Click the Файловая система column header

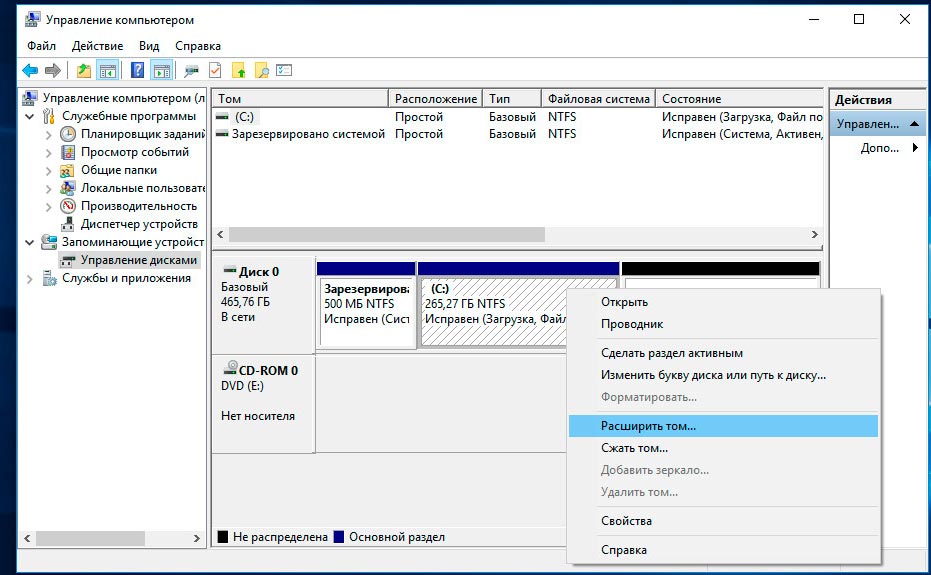(598, 99)
